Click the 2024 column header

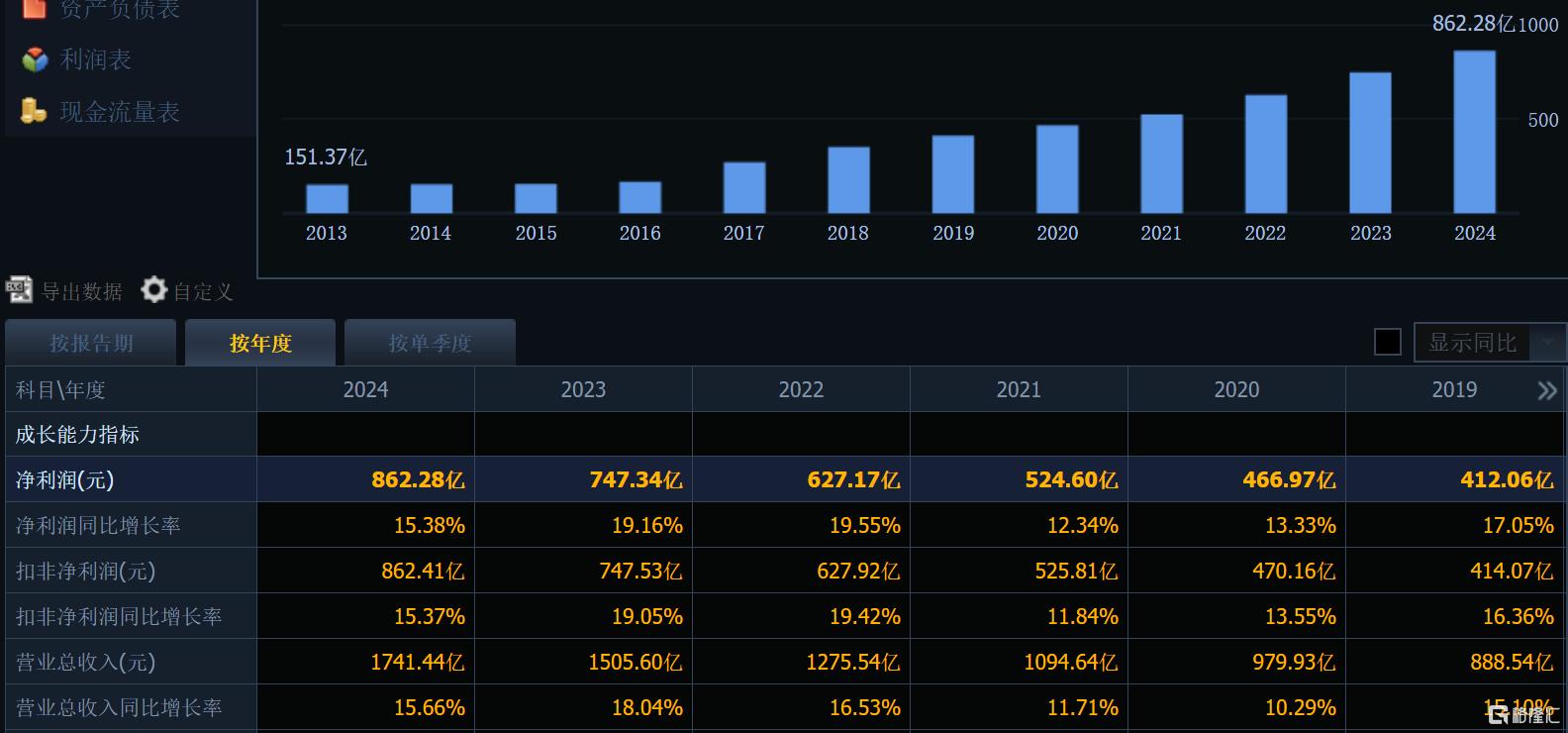click(365, 390)
